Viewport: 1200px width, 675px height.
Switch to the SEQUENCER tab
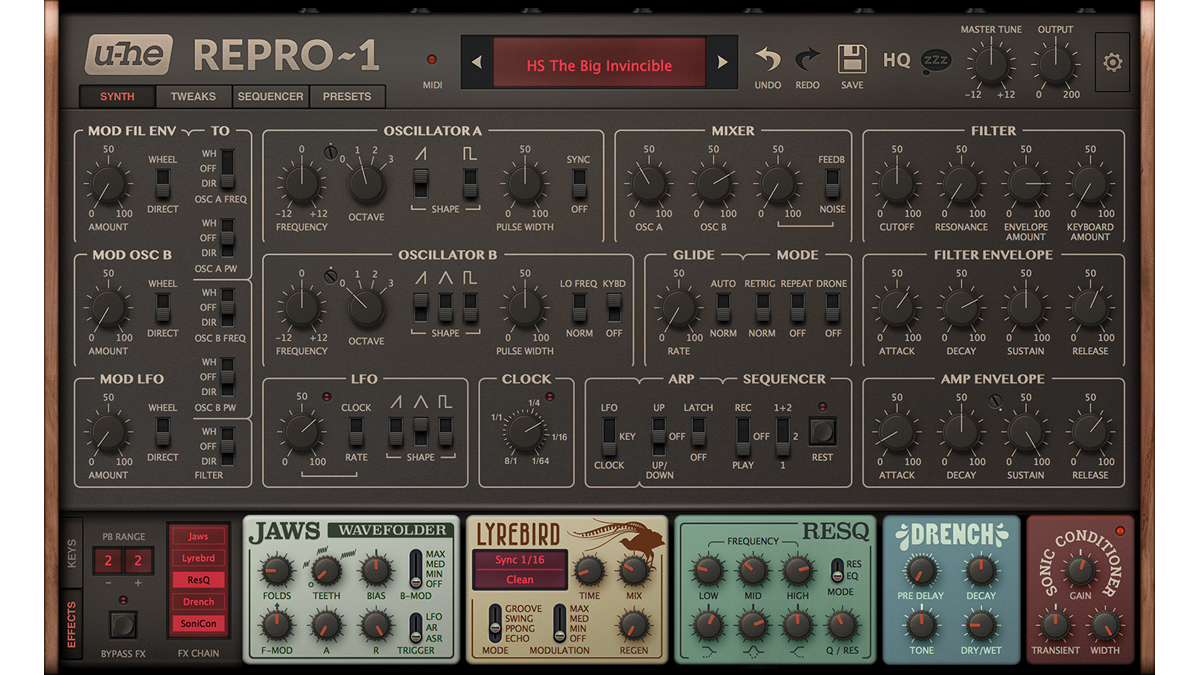click(270, 96)
